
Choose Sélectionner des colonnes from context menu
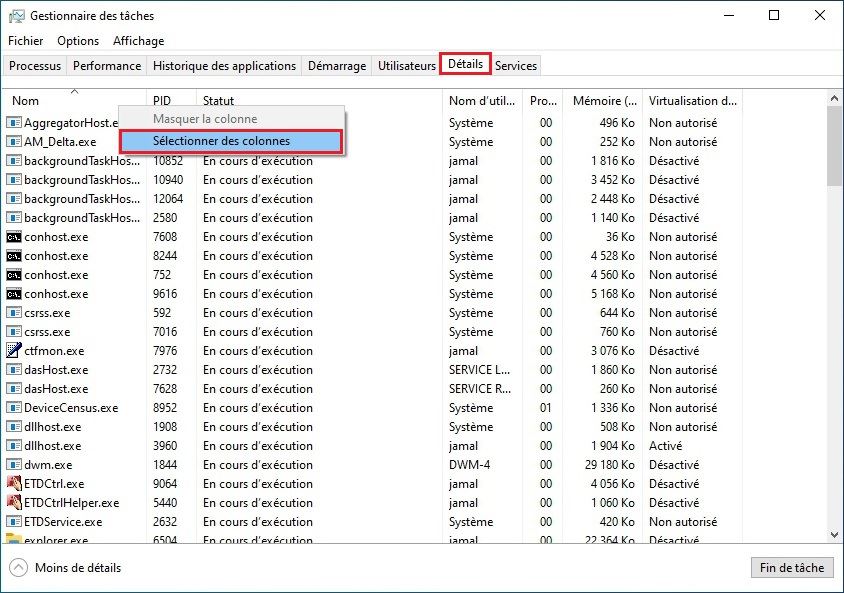pyautogui.click(x=231, y=141)
